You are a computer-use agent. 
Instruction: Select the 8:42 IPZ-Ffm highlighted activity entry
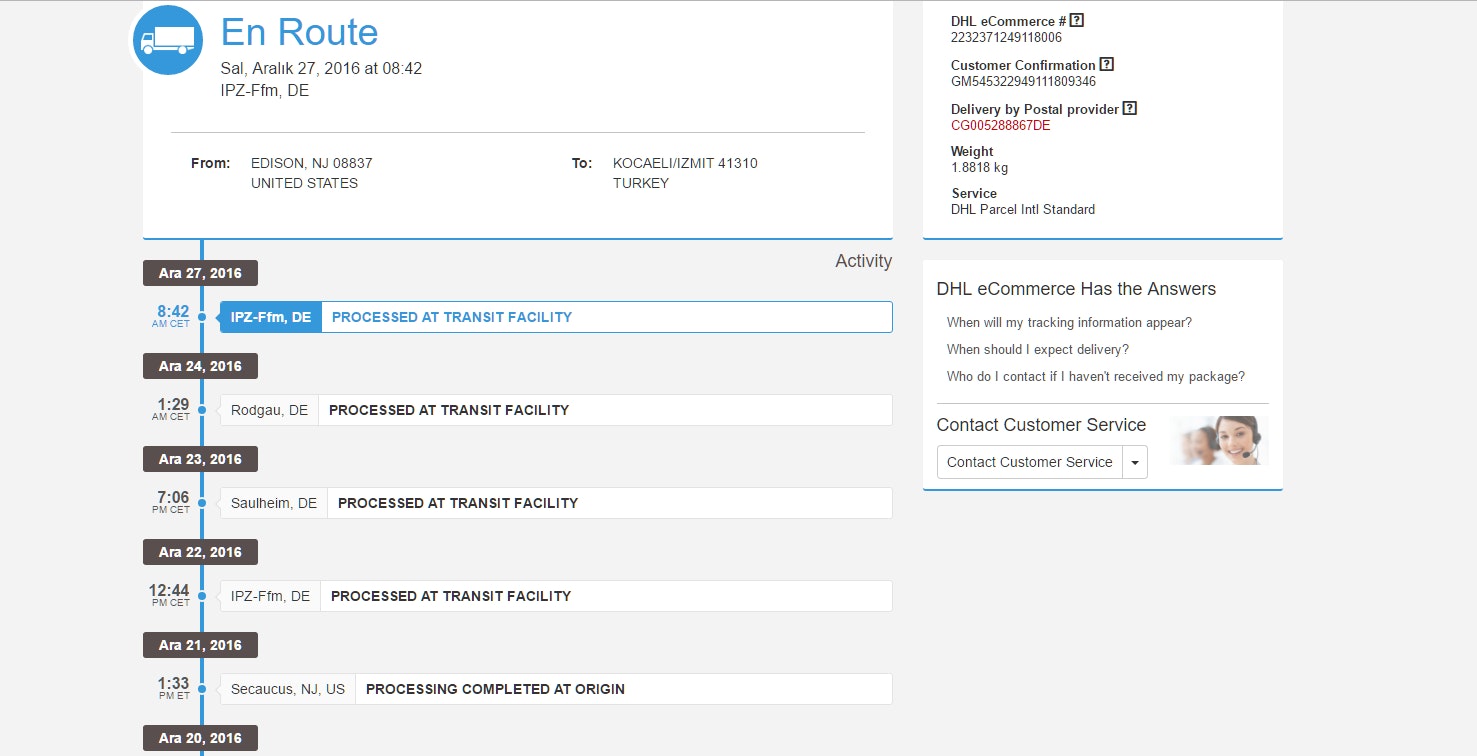tap(555, 317)
